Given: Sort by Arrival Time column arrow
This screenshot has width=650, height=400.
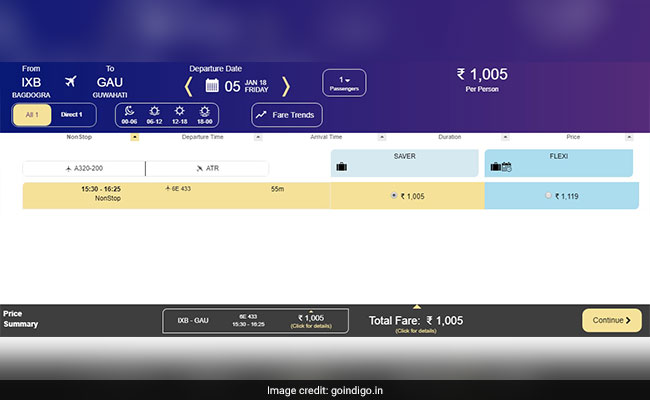Looking at the screenshot, I should 382,137.
